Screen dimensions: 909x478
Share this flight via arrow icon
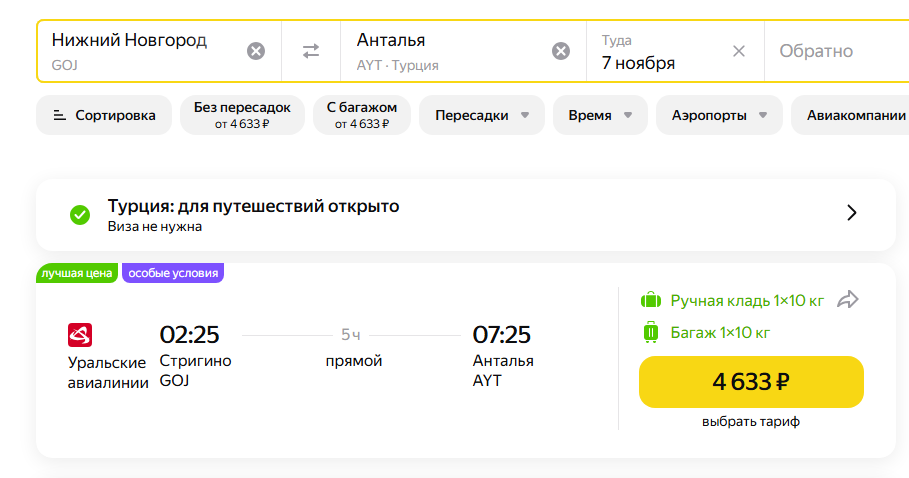pyautogui.click(x=848, y=299)
